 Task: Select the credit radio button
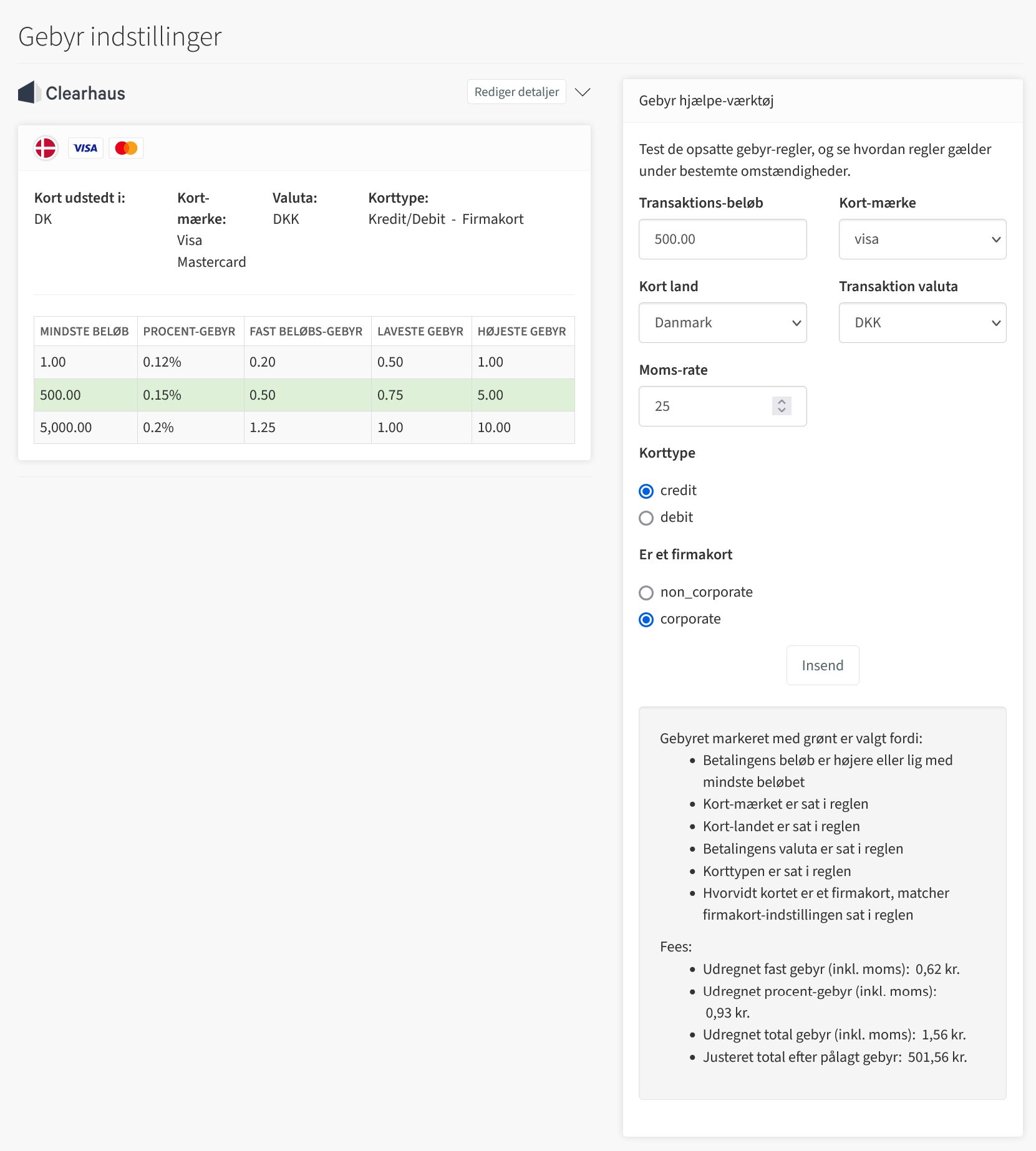coord(646,491)
